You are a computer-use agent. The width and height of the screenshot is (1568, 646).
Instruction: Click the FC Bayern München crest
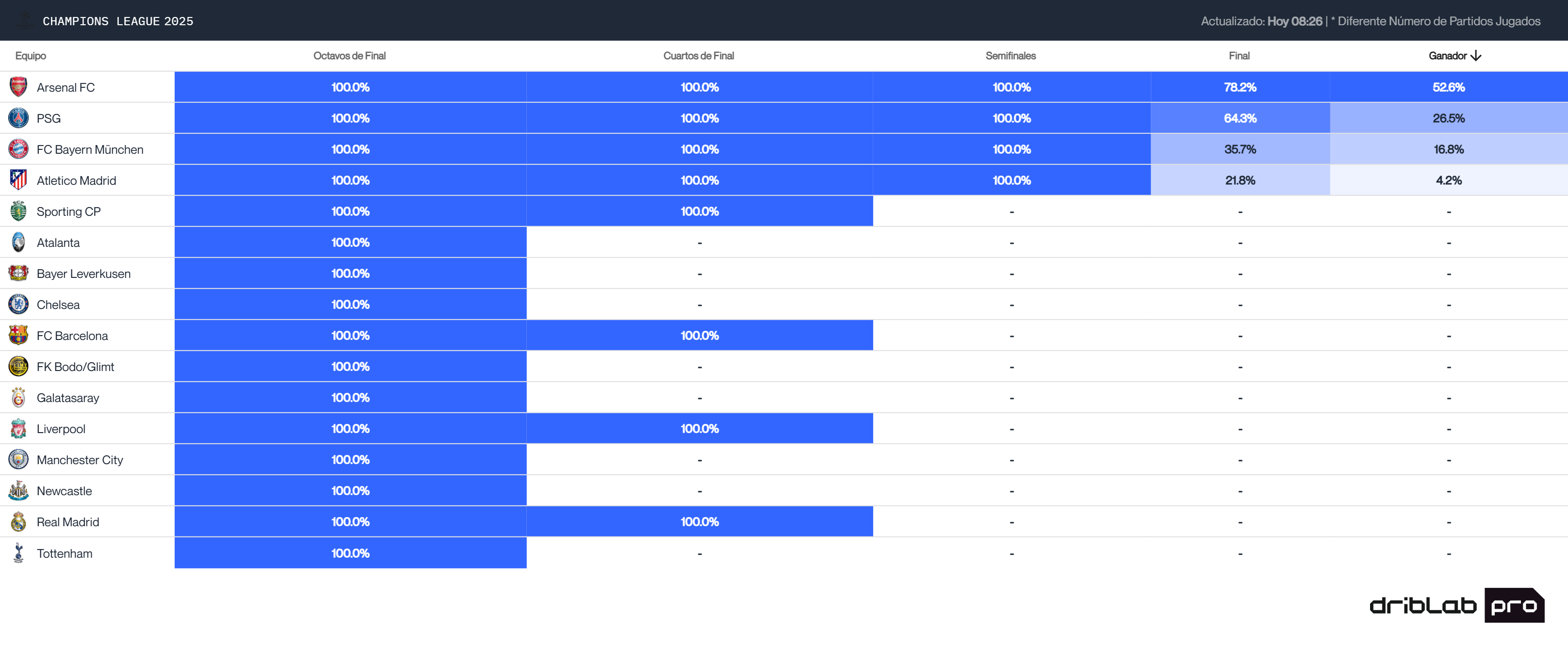pyautogui.click(x=18, y=149)
